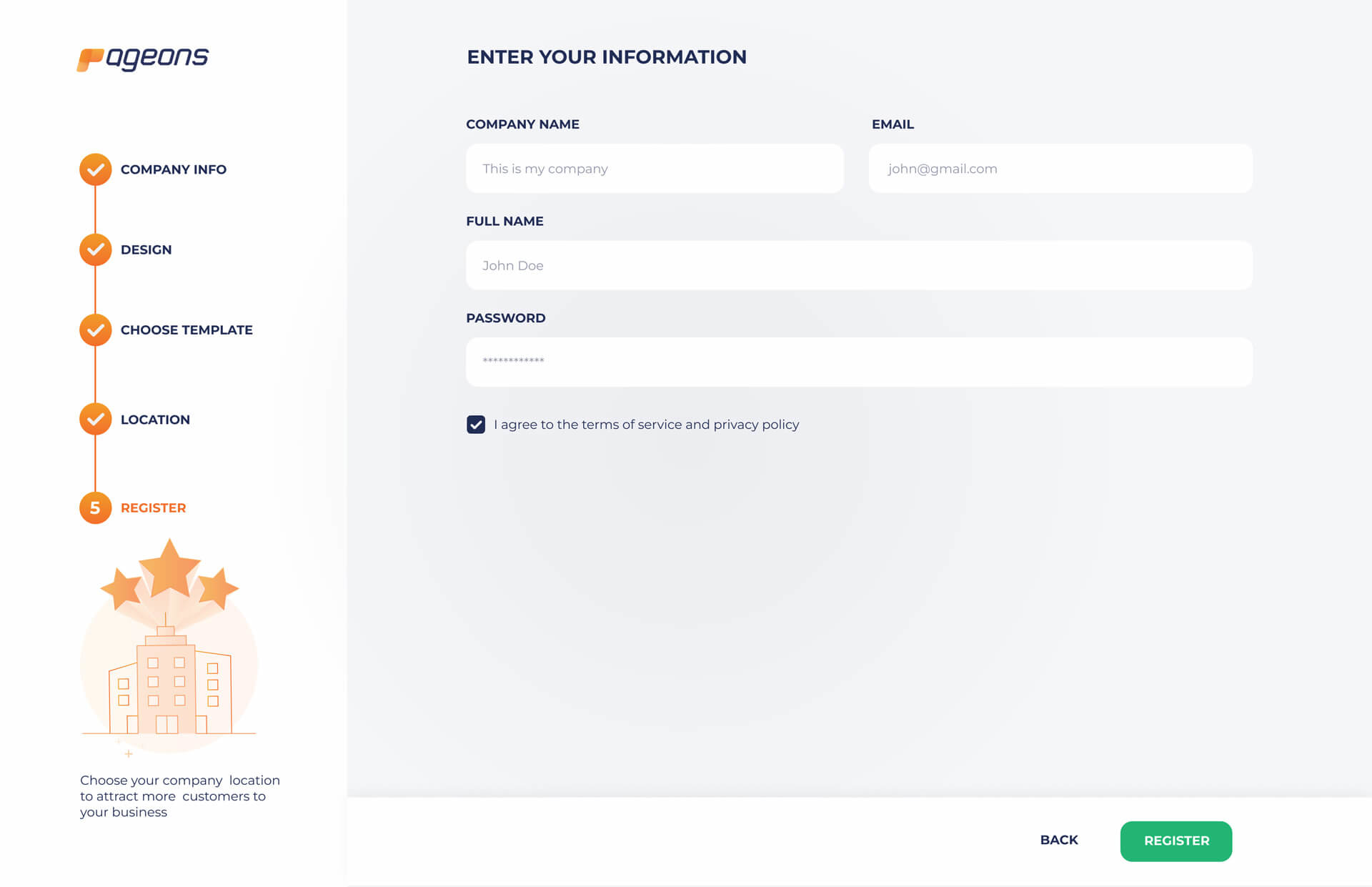Image resolution: width=1372 pixels, height=887 pixels.
Task: Click the Back button
Action: (1059, 840)
